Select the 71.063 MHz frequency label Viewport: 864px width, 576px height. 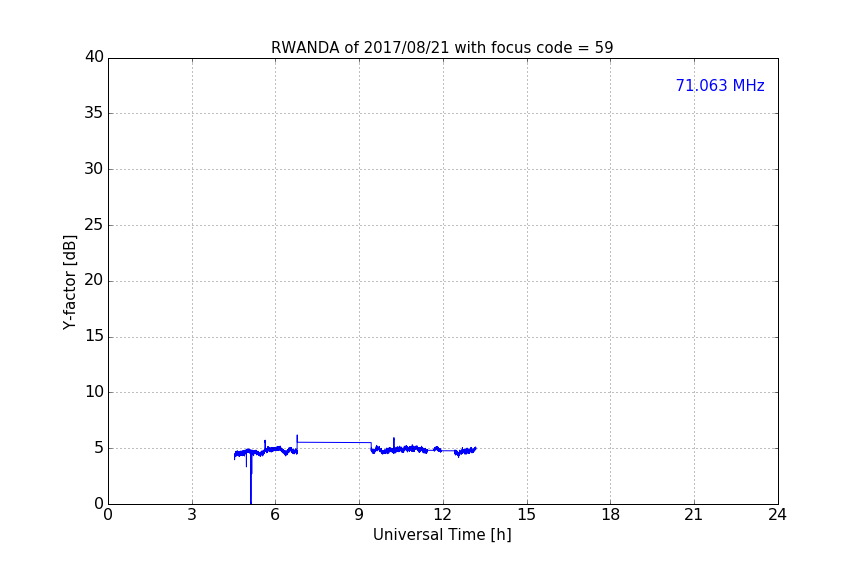point(720,86)
